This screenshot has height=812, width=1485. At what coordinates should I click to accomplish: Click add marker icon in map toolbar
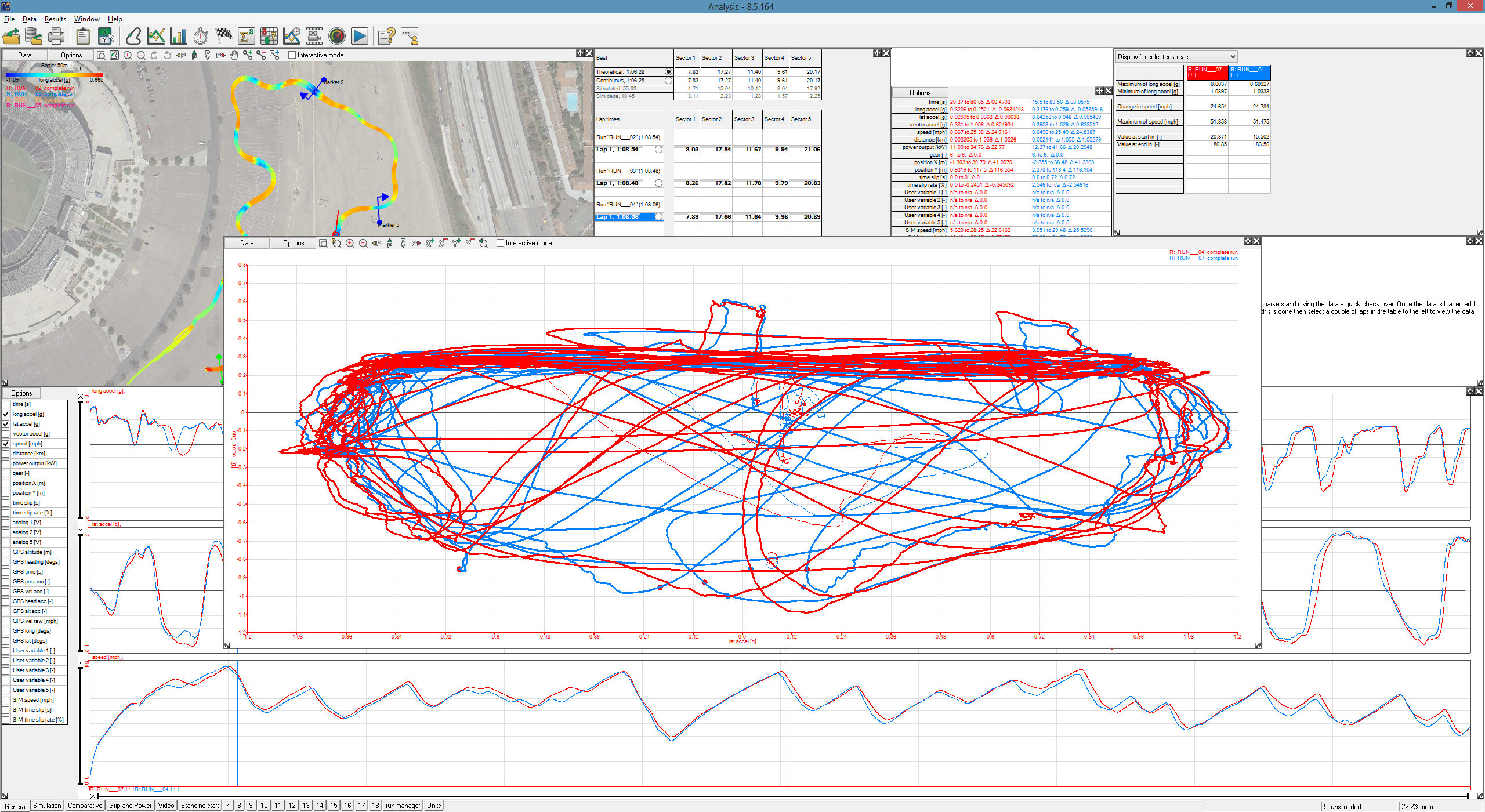(x=248, y=55)
